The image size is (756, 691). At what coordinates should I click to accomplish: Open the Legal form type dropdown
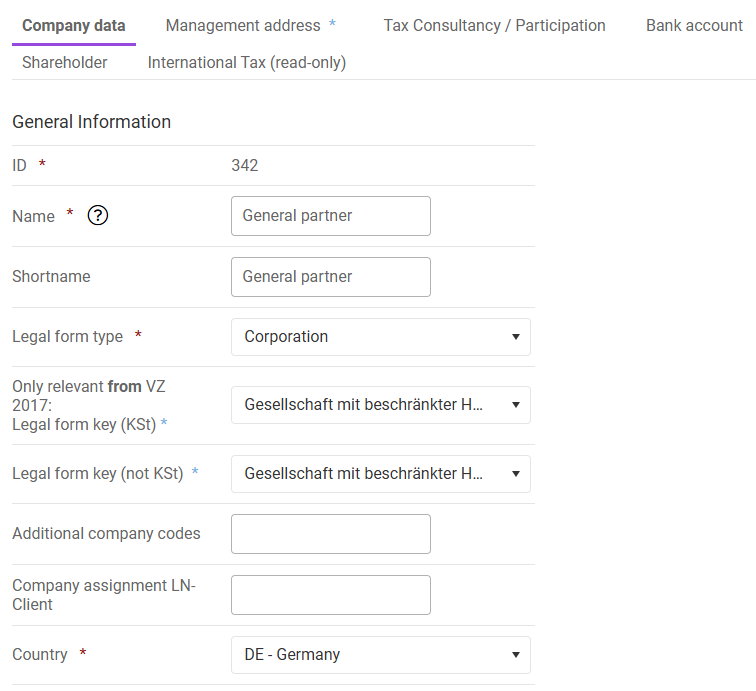click(x=380, y=337)
